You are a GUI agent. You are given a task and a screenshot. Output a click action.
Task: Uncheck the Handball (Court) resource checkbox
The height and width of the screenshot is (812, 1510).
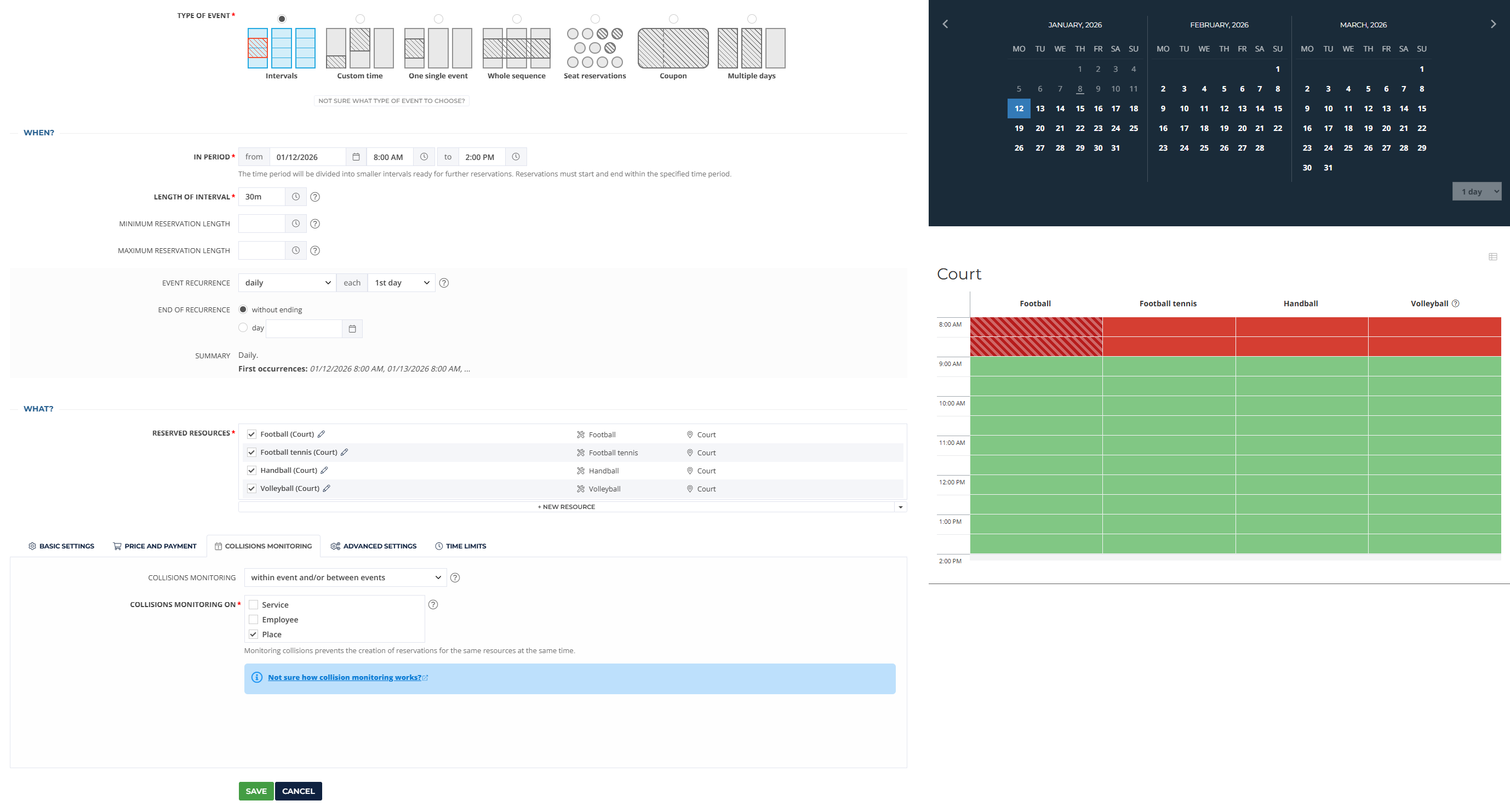251,470
